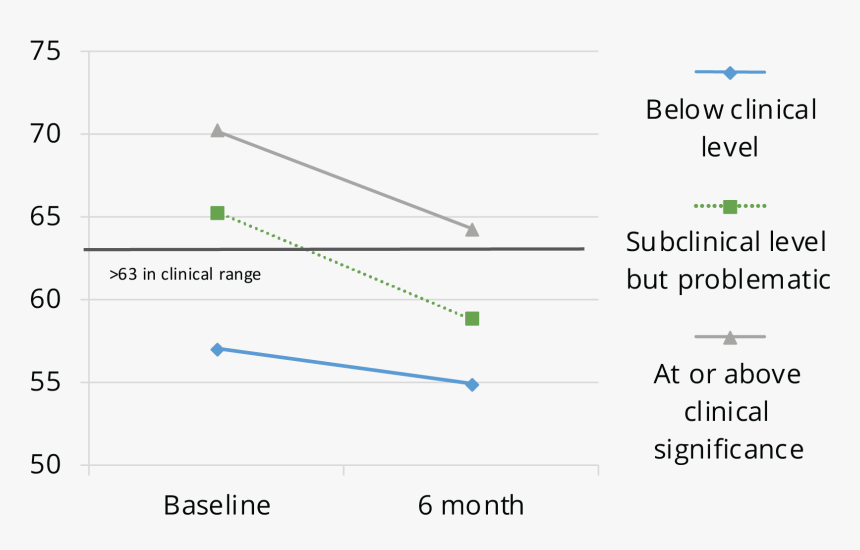This screenshot has width=860, height=550.
Task: Click the gray triangle marker at 6 month
Action: [472, 229]
